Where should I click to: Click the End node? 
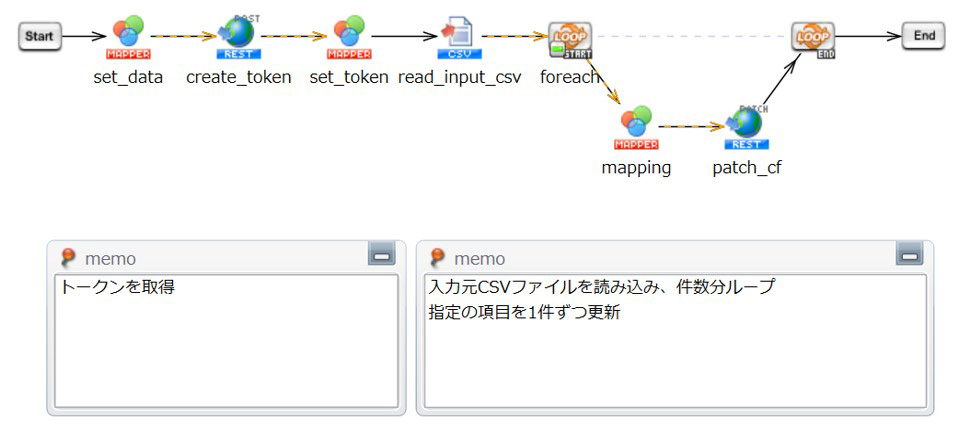pyautogui.click(x=923, y=36)
